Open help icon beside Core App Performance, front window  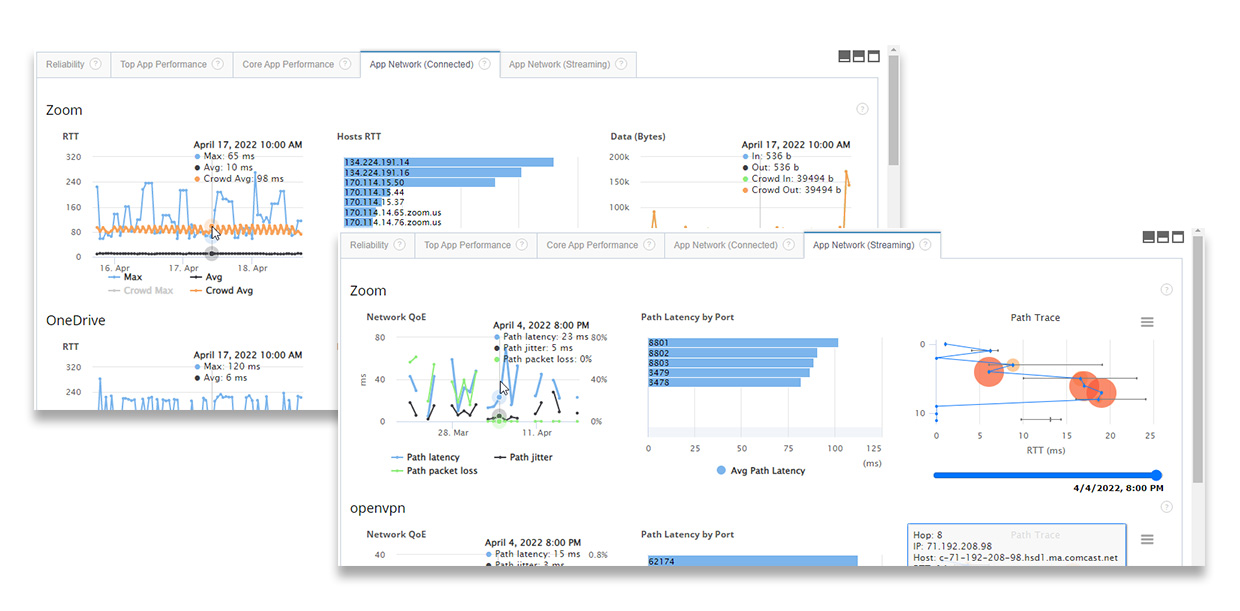point(649,245)
